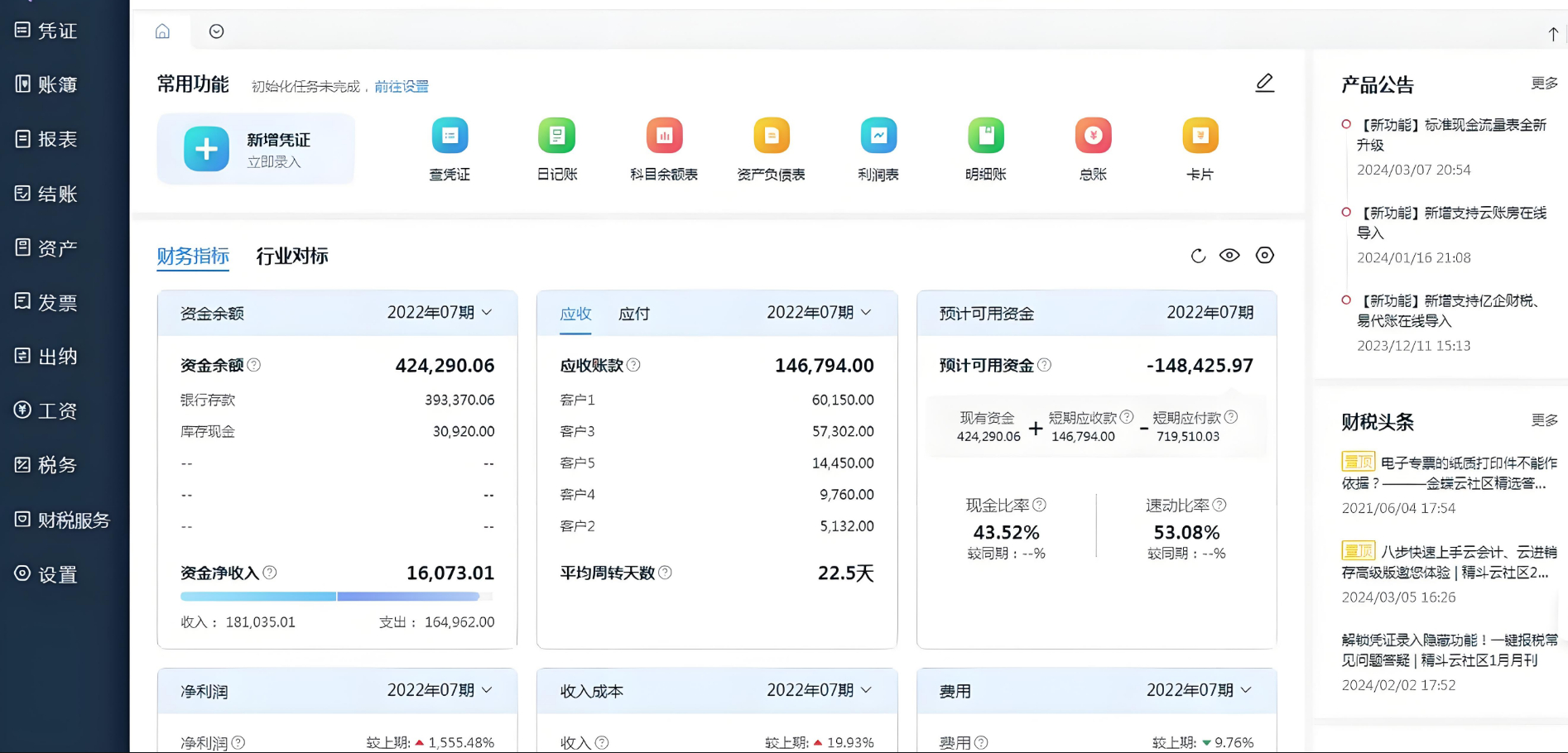The height and width of the screenshot is (753, 1568).
Task: Click the 客户1 receivable row
Action: [717, 400]
